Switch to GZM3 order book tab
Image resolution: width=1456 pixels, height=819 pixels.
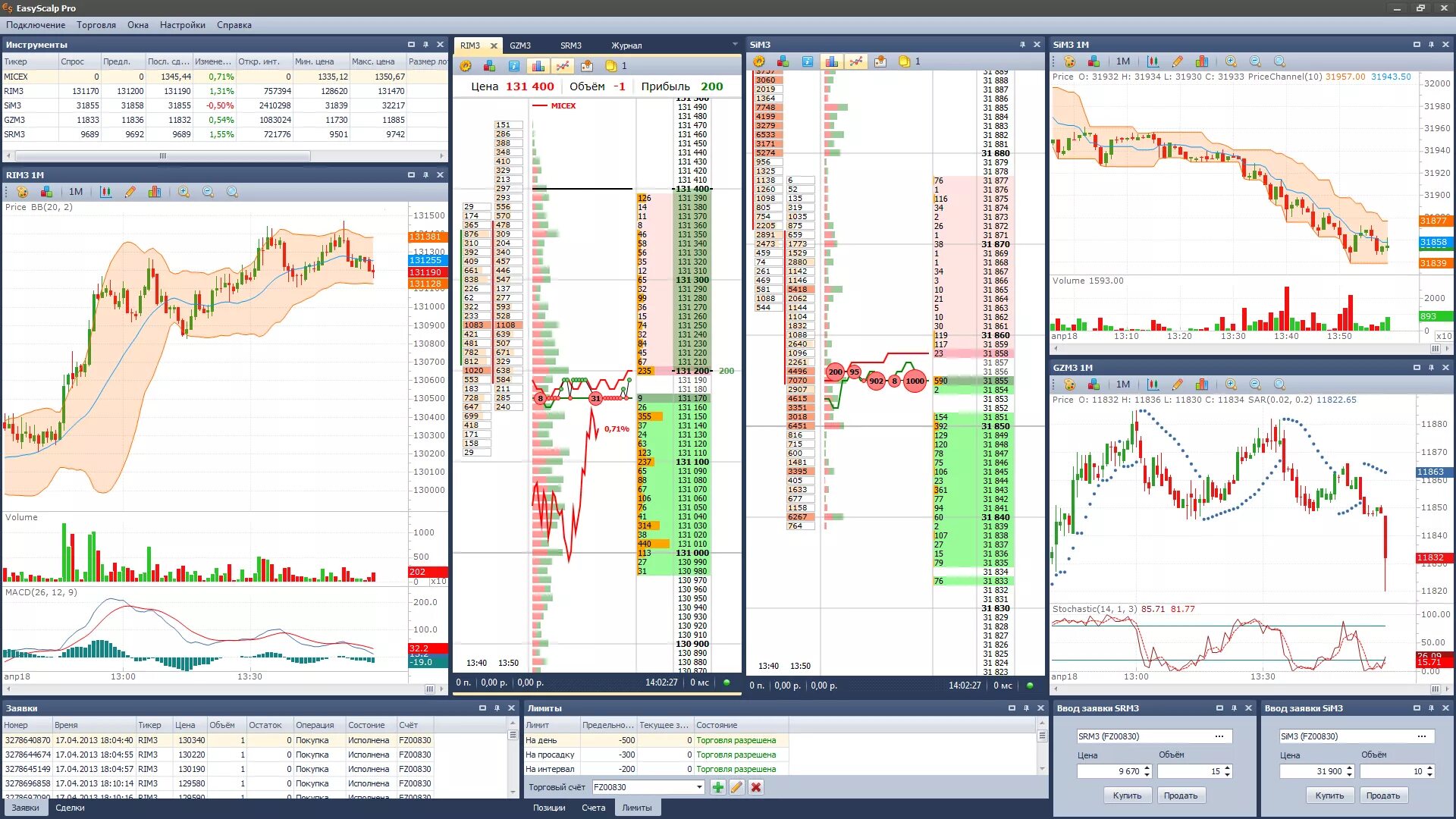pyautogui.click(x=520, y=45)
